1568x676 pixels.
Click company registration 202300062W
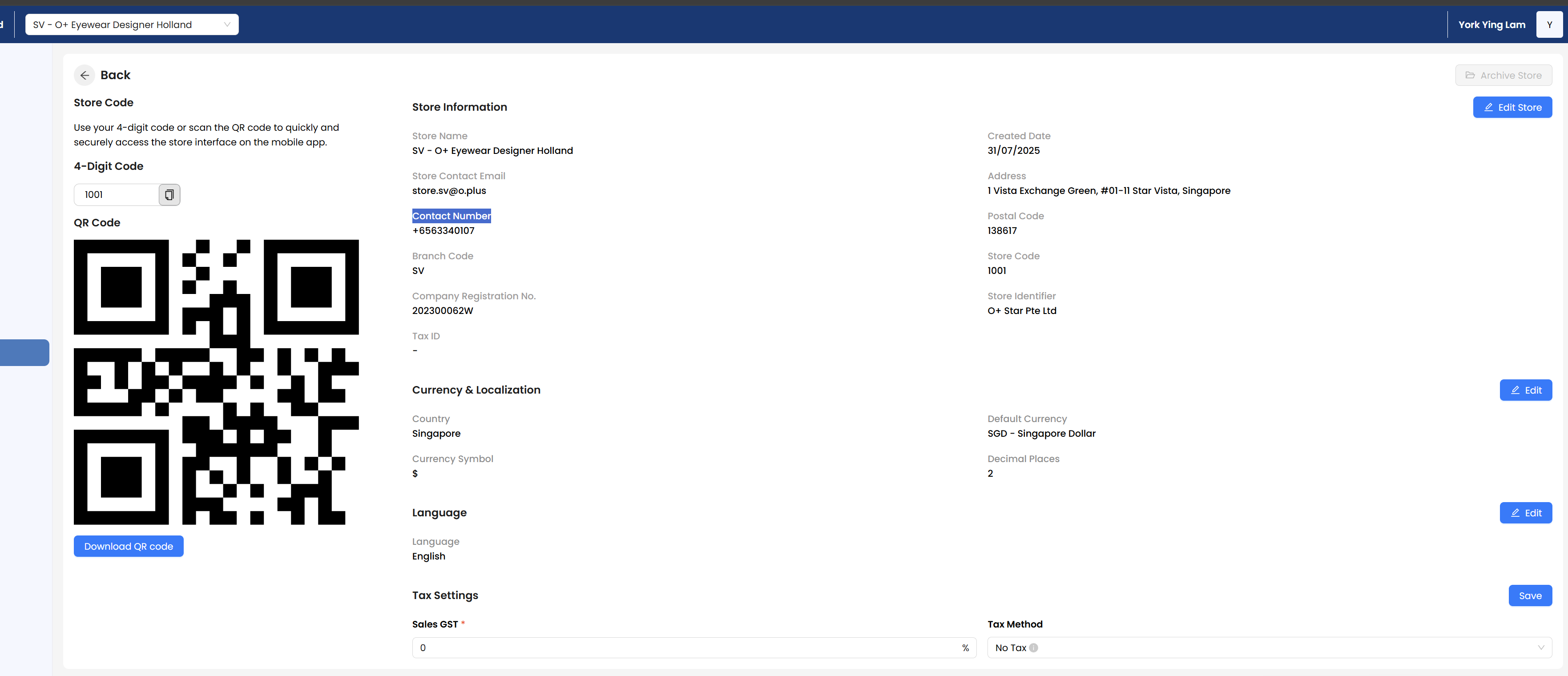tap(443, 310)
